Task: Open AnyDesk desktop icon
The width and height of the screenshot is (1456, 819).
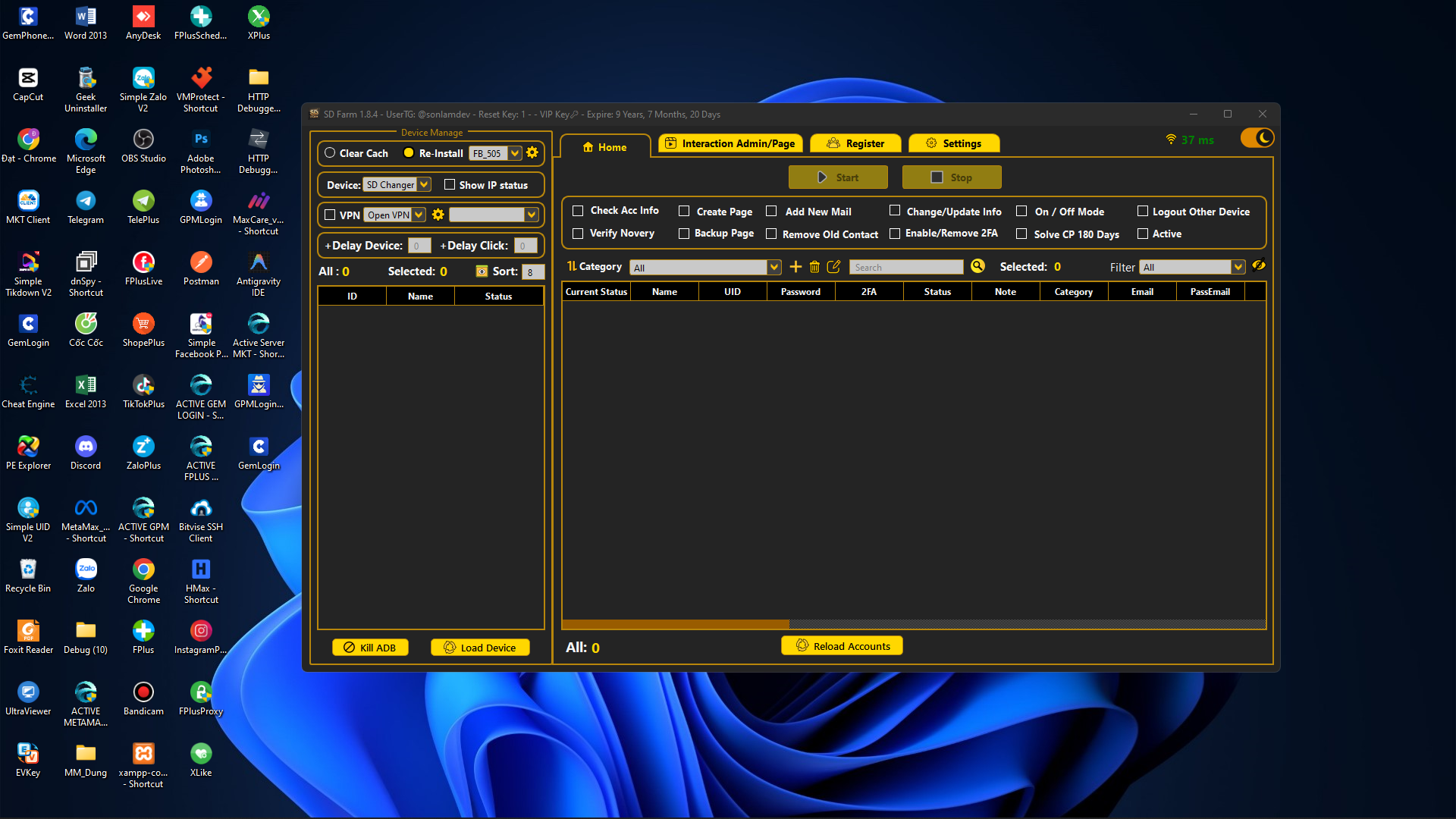Action: (143, 23)
